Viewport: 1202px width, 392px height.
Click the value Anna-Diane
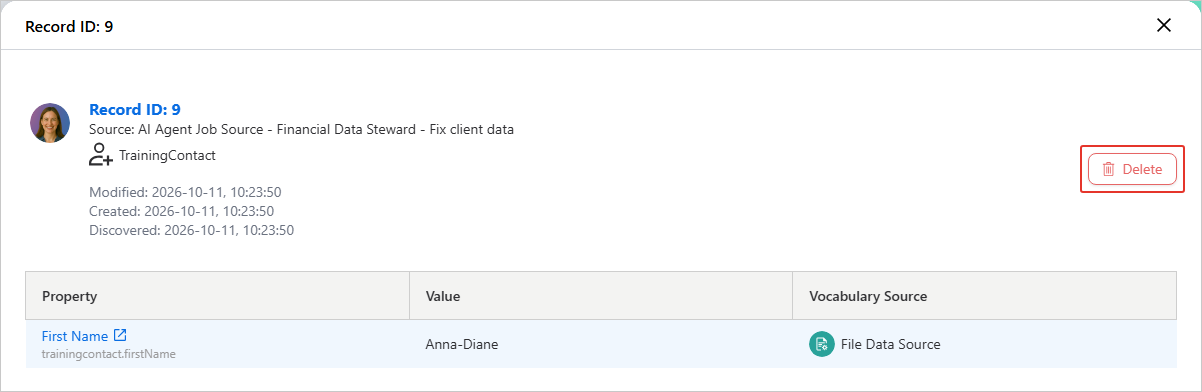pos(462,344)
